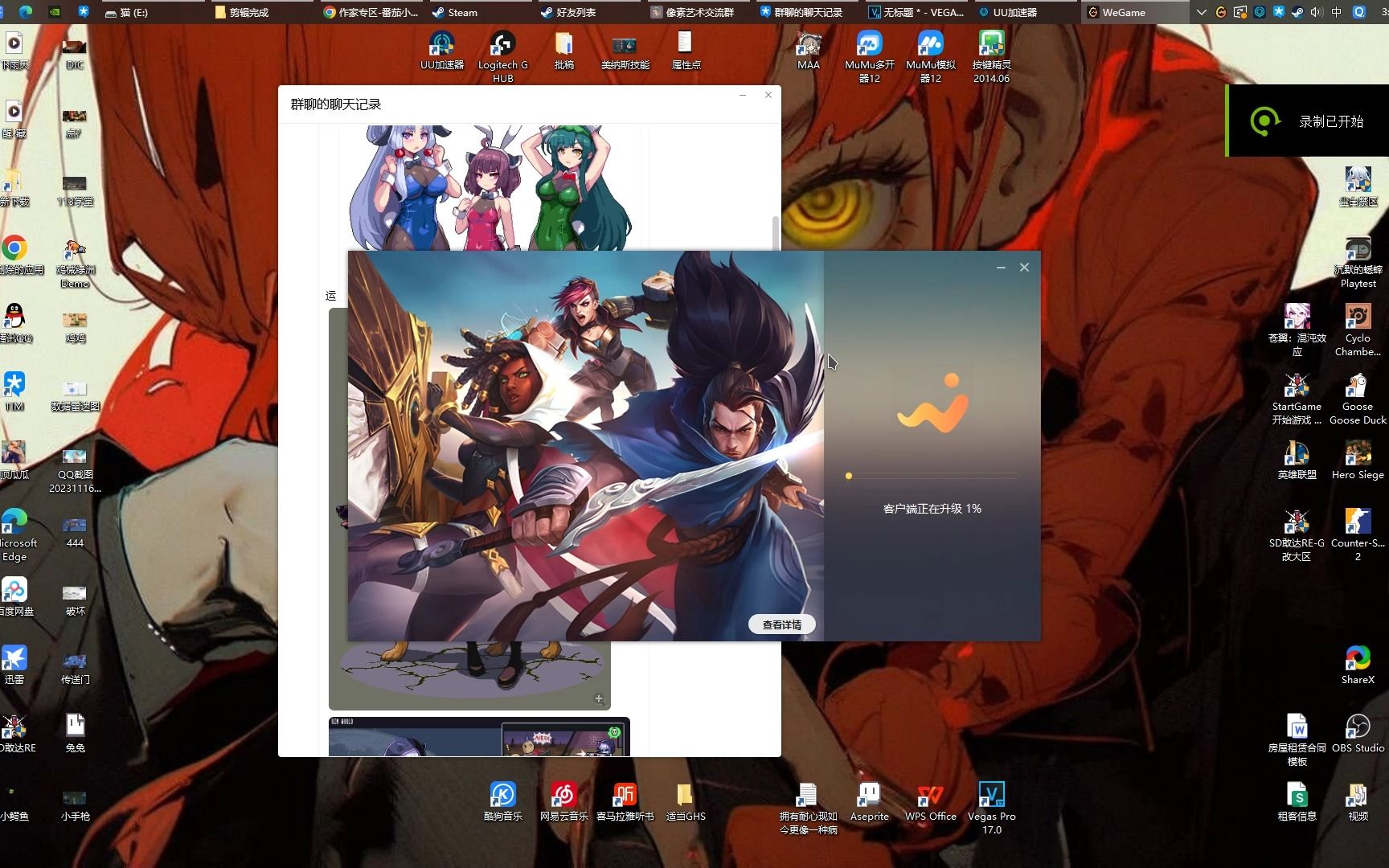Screen dimensions: 1389x868
Task: Open OBS Studio desktop icon
Action: 1358,730
